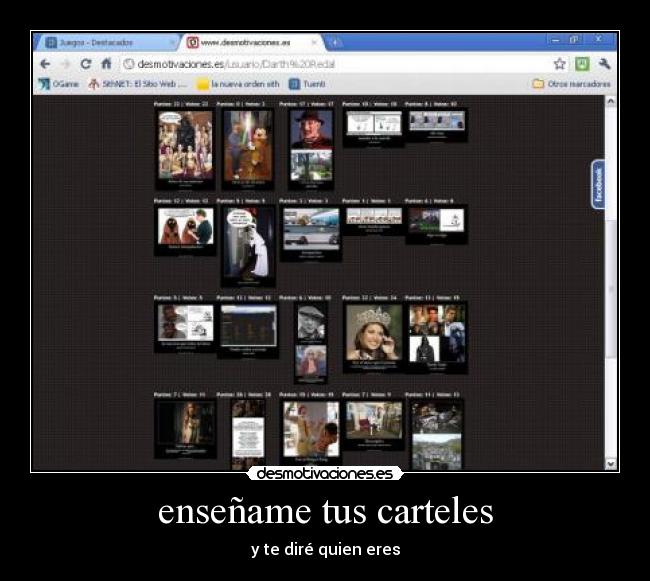Open the white-robed figure speech bubble poster
This screenshot has width=650, height=581.
tap(248, 246)
